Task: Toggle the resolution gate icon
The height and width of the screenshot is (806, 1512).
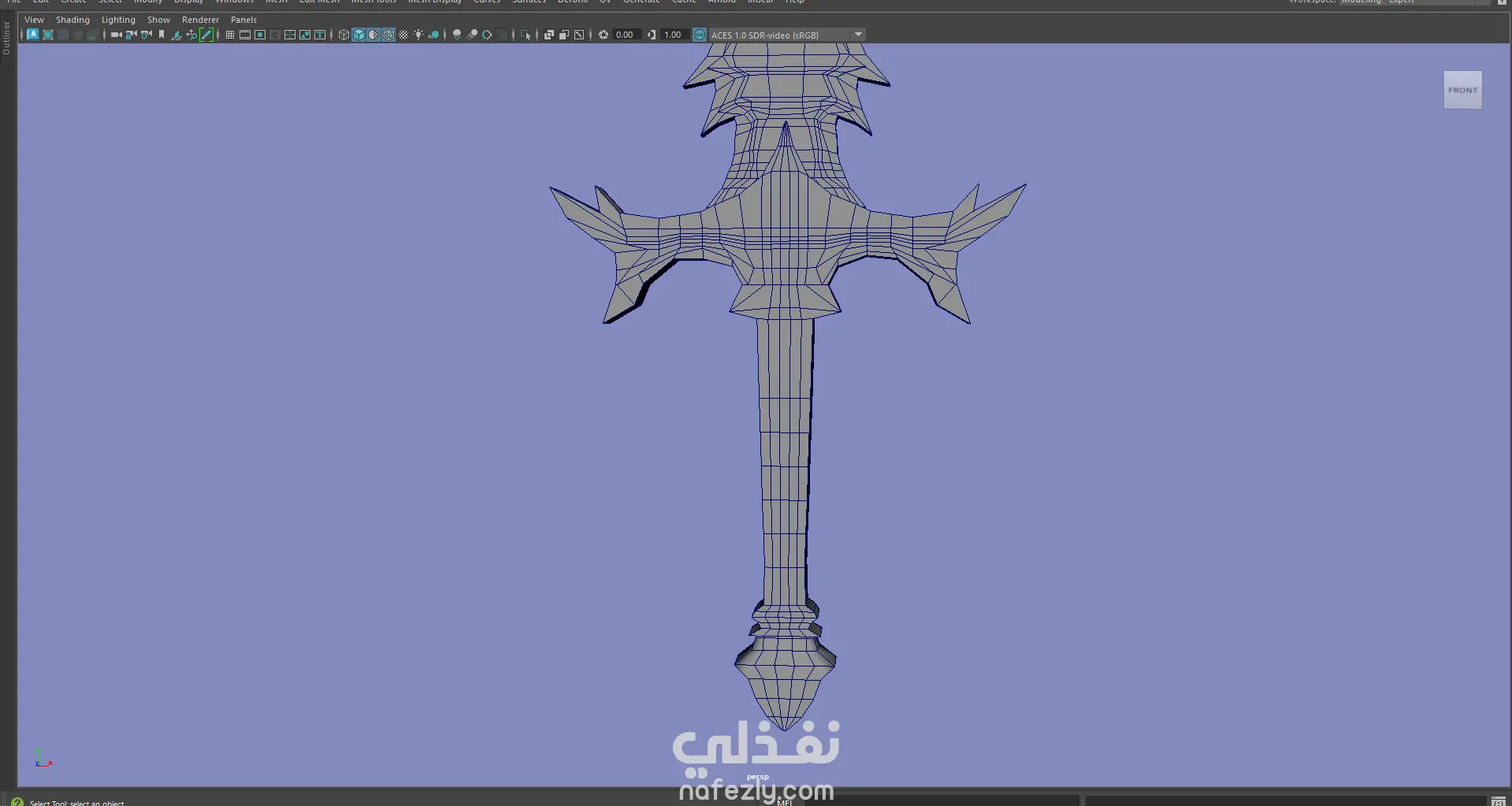Action: point(260,35)
